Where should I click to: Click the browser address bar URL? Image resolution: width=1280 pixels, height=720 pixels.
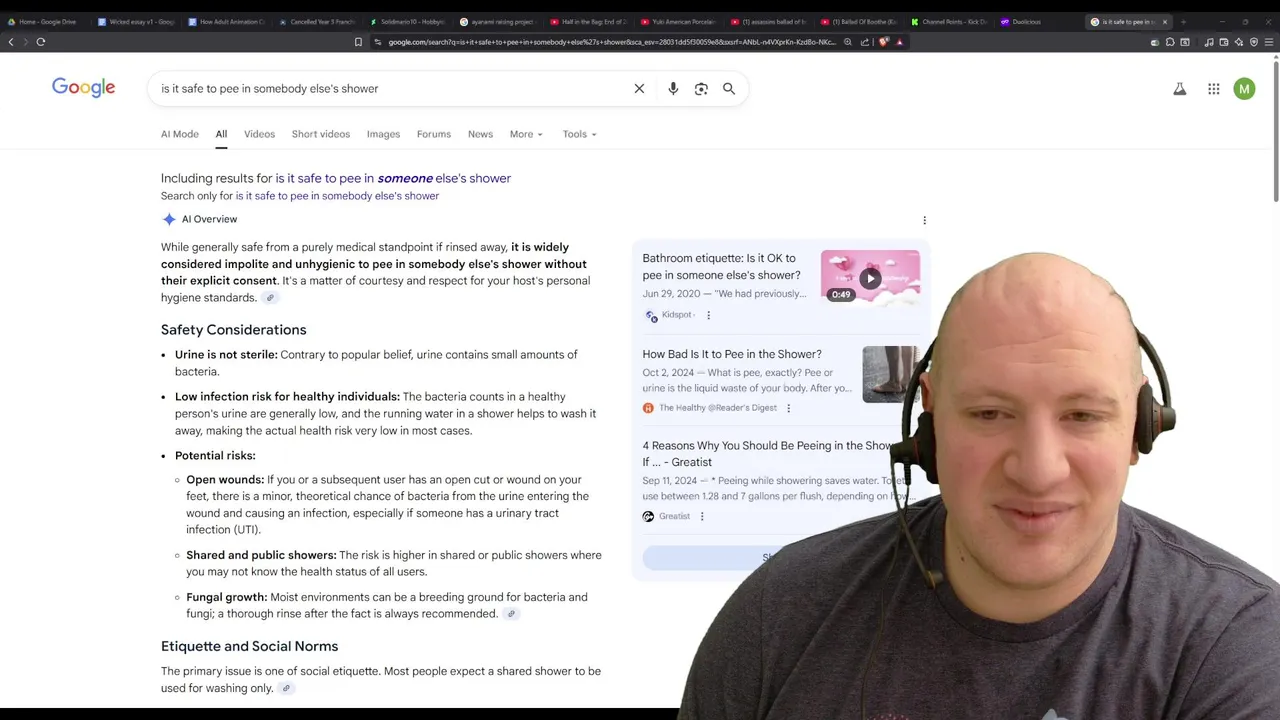pyautogui.click(x=612, y=42)
